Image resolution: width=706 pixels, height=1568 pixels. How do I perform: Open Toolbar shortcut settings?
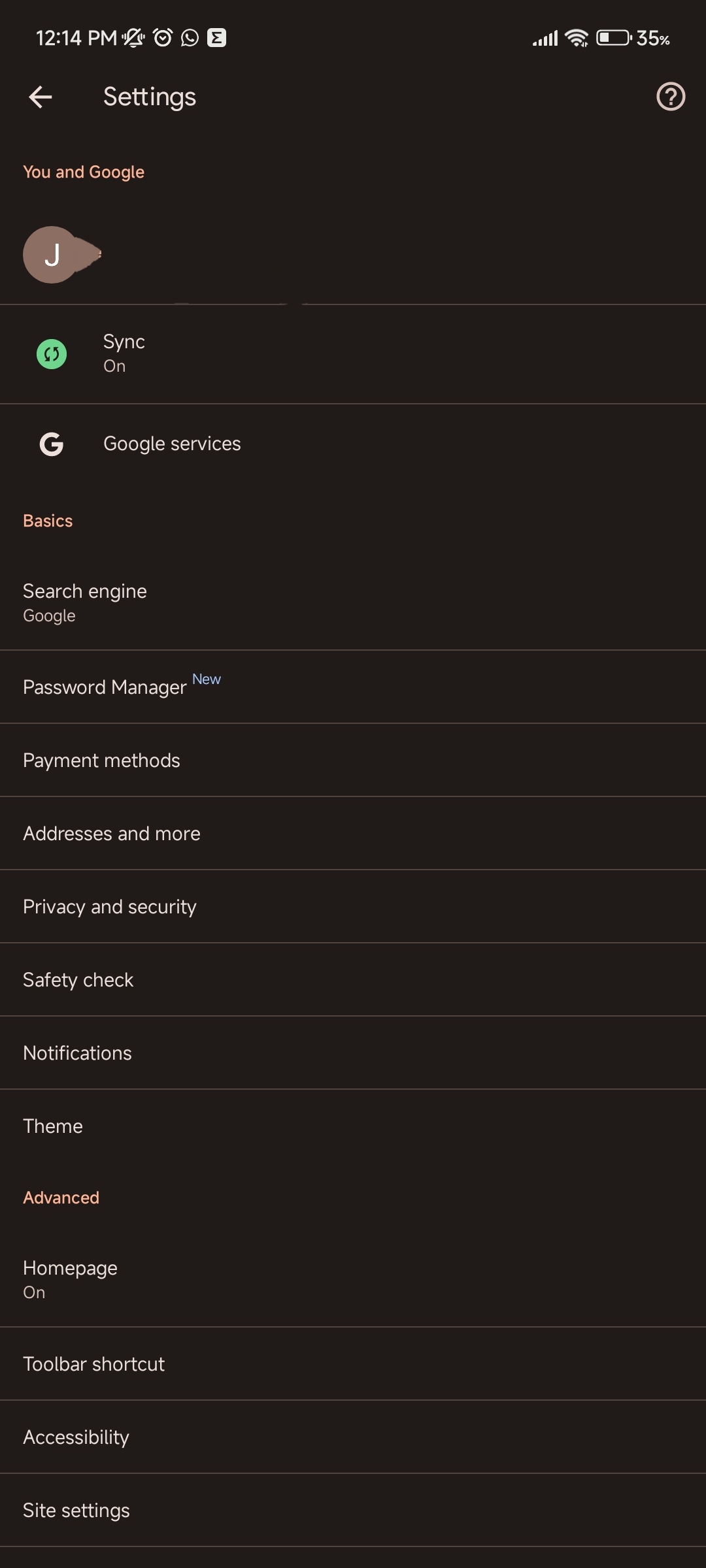(x=93, y=1364)
